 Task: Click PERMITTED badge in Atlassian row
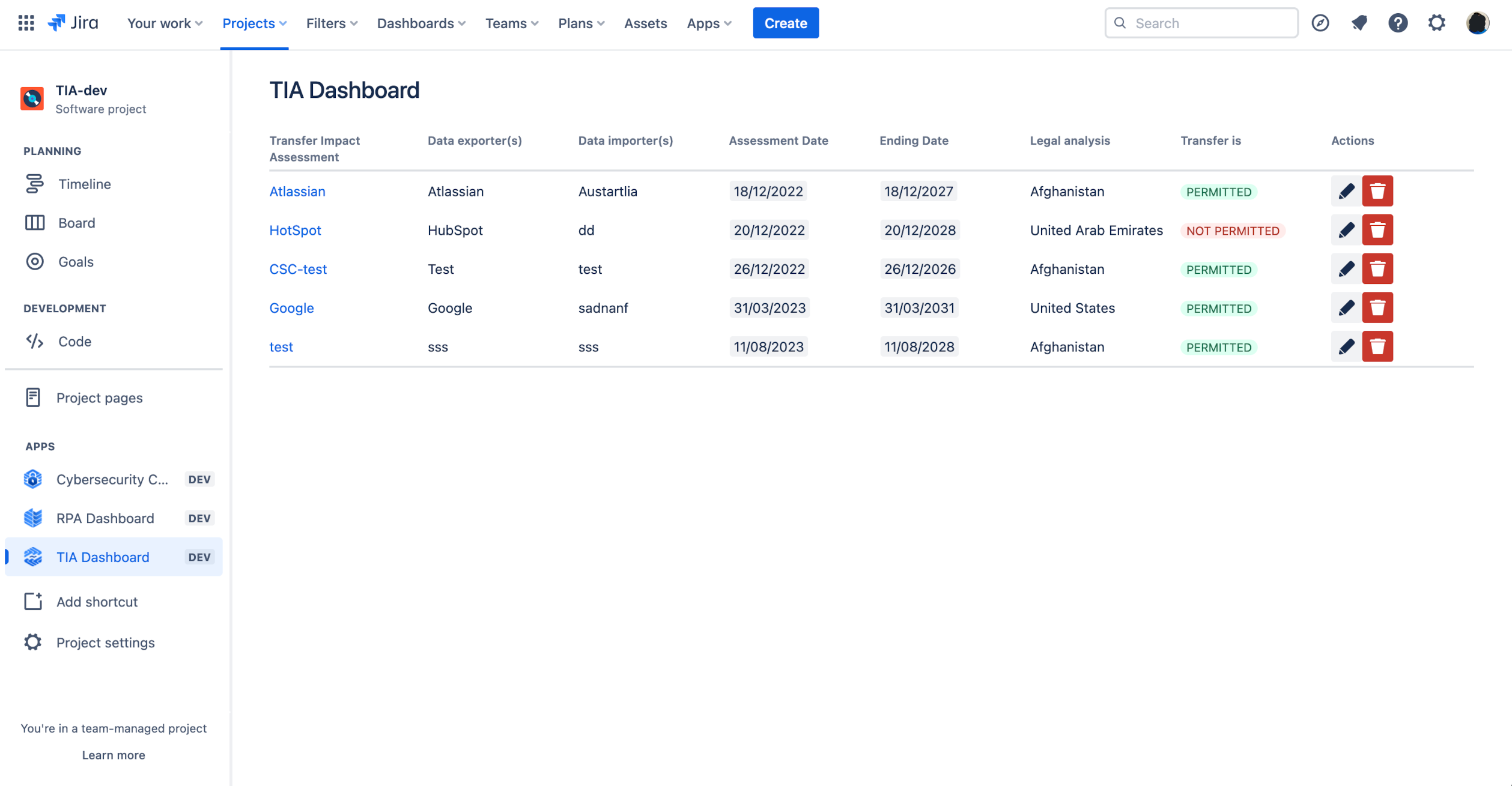tap(1219, 192)
